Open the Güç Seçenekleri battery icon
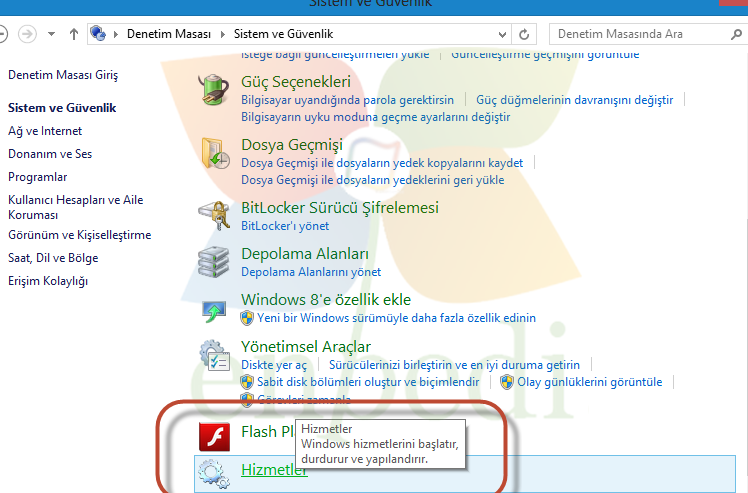 point(213,89)
